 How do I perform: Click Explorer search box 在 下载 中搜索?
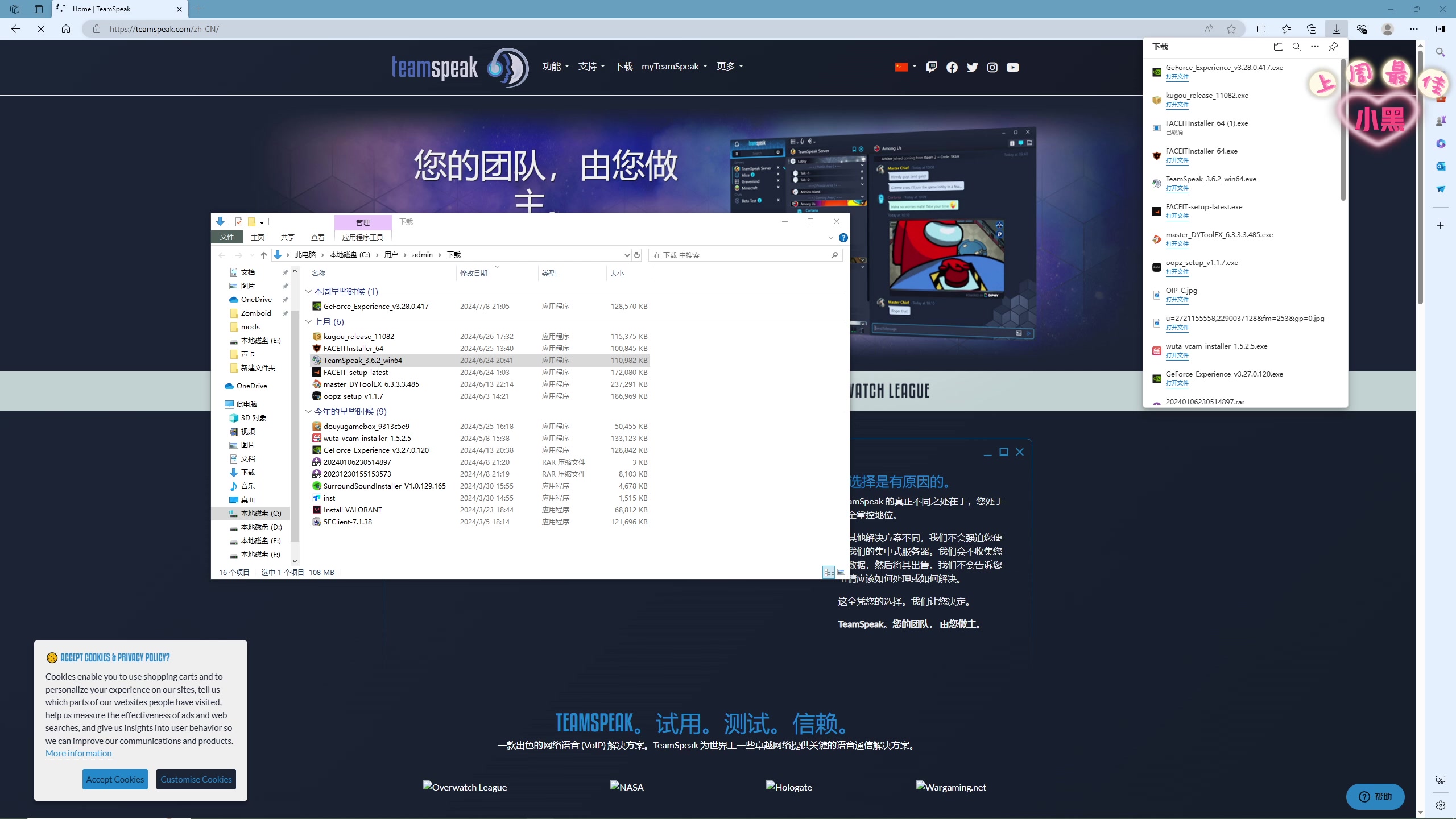[745, 255]
